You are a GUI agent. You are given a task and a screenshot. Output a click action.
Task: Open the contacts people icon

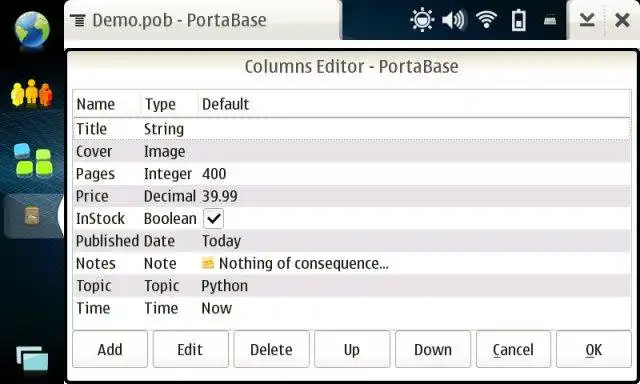pyautogui.click(x=31, y=93)
